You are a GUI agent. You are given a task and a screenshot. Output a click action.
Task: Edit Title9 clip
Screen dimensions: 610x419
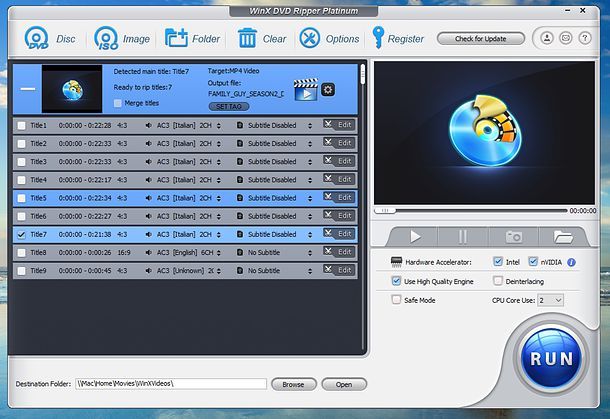pos(339,270)
